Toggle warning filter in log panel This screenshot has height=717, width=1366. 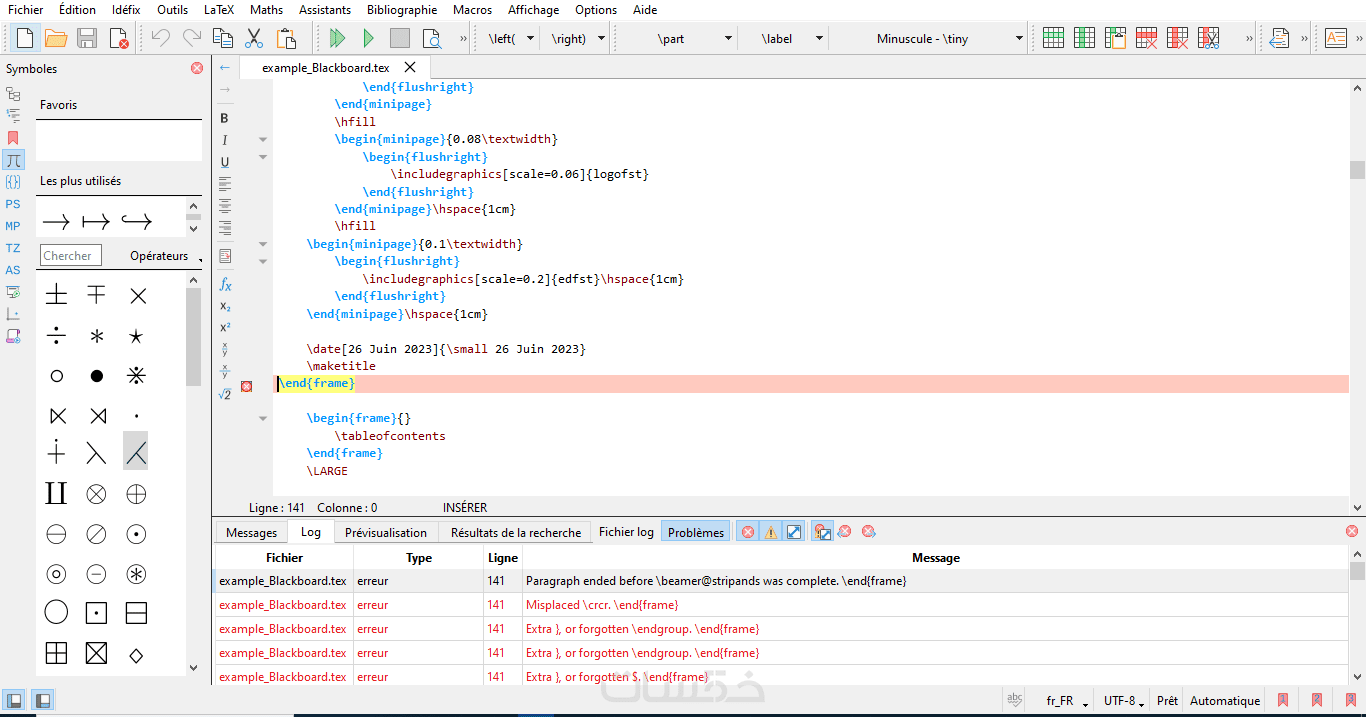(771, 532)
